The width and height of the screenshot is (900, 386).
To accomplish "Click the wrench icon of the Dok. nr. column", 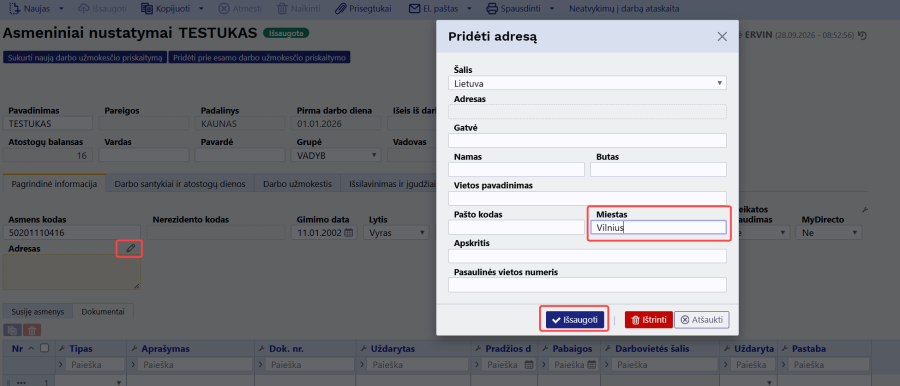I will pos(263,349).
